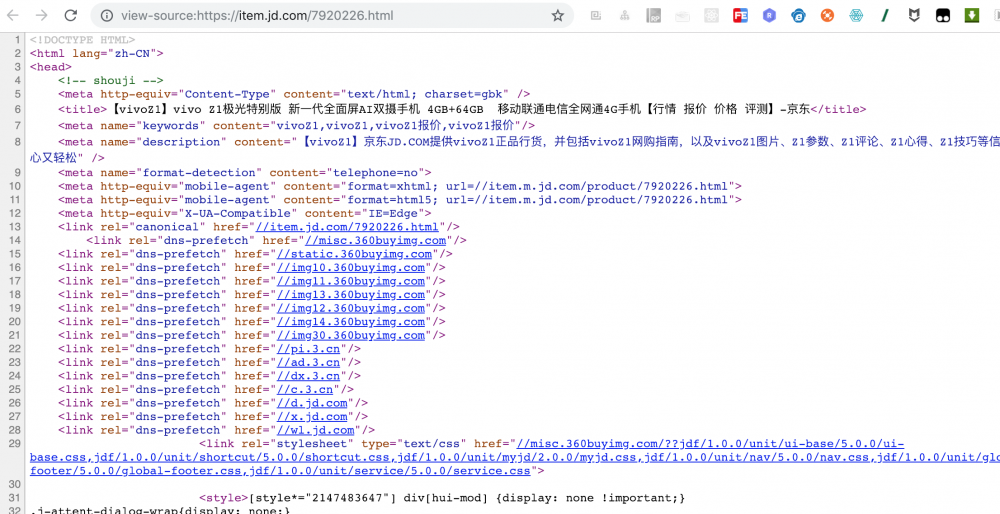Click line number 29 in the gutter
Viewport: 1000px width, 514px height.
point(15,444)
